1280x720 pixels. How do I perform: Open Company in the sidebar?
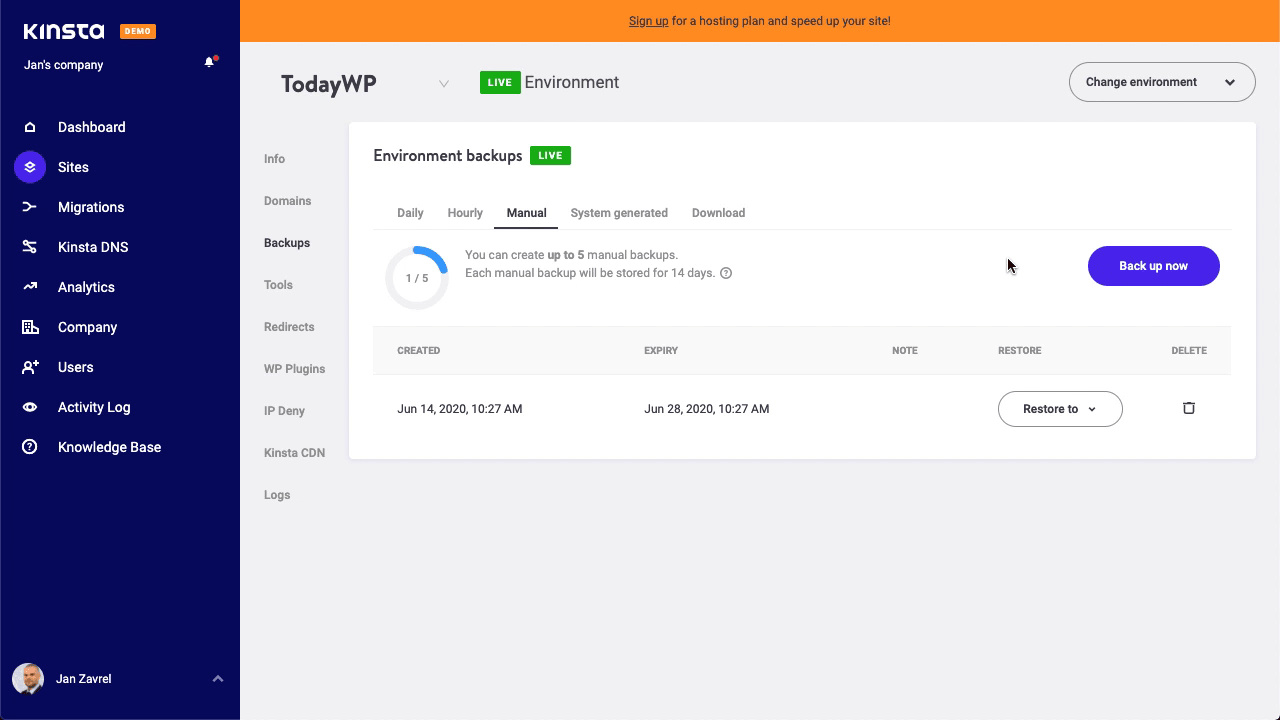click(x=87, y=327)
